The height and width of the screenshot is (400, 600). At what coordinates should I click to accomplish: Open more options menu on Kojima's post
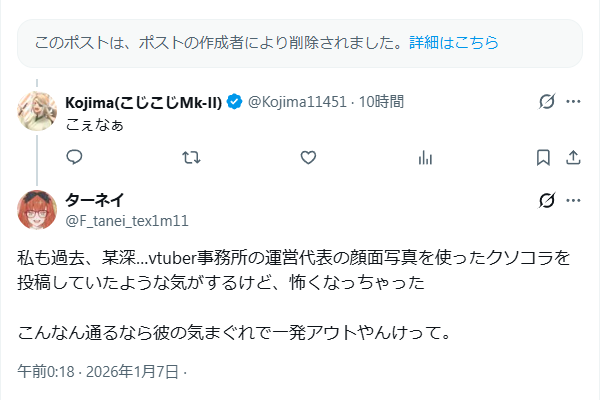573,101
